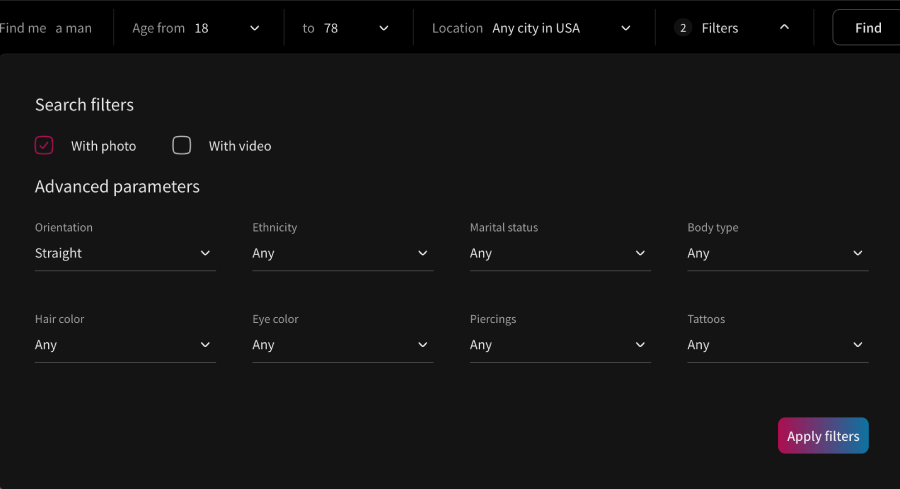Open the Marital status dropdown
Viewport: 900px width, 489px height.
[x=560, y=253]
